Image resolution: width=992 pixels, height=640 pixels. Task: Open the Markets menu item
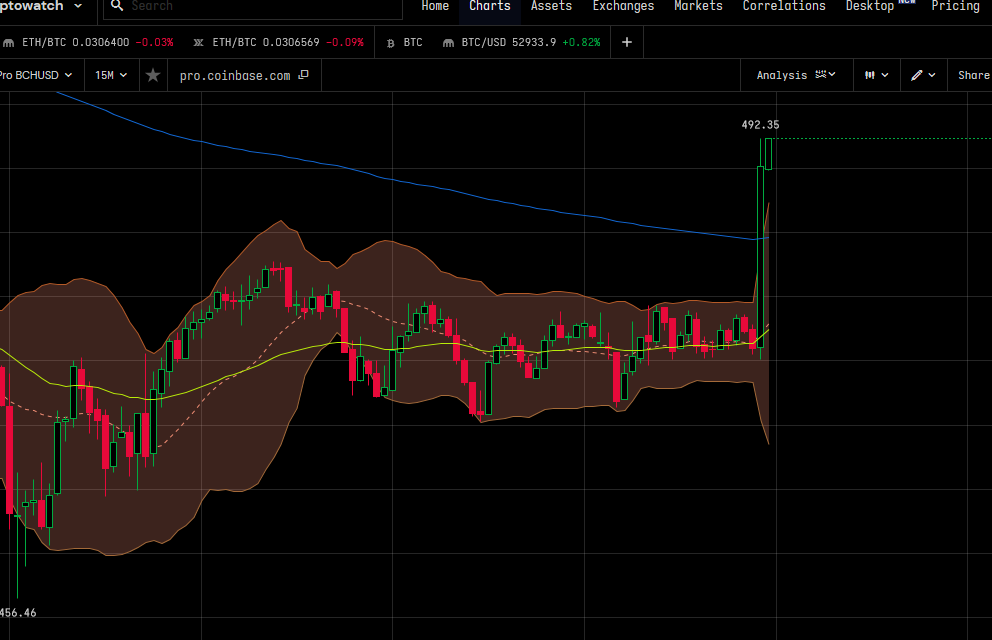tap(698, 6)
